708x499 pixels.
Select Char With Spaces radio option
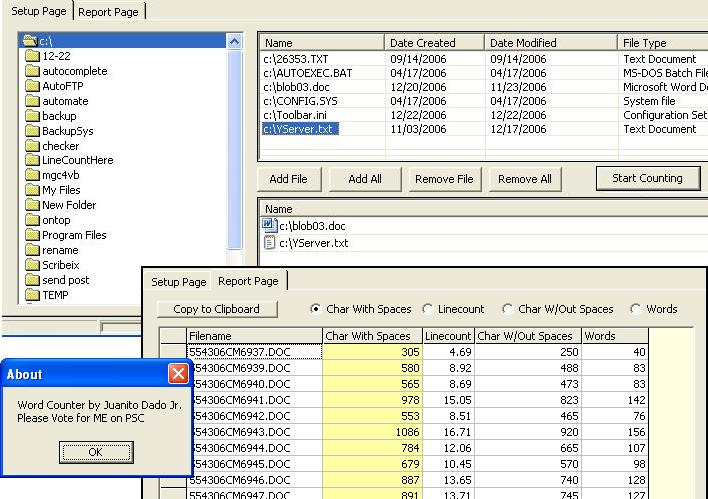pyautogui.click(x=317, y=310)
